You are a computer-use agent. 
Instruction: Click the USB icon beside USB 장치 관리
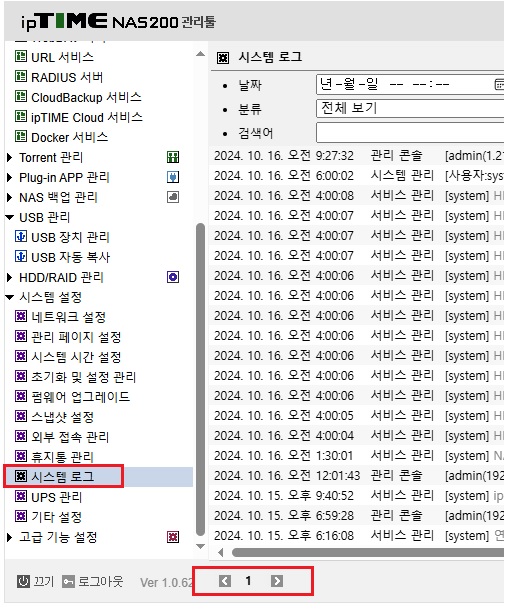pos(21,237)
